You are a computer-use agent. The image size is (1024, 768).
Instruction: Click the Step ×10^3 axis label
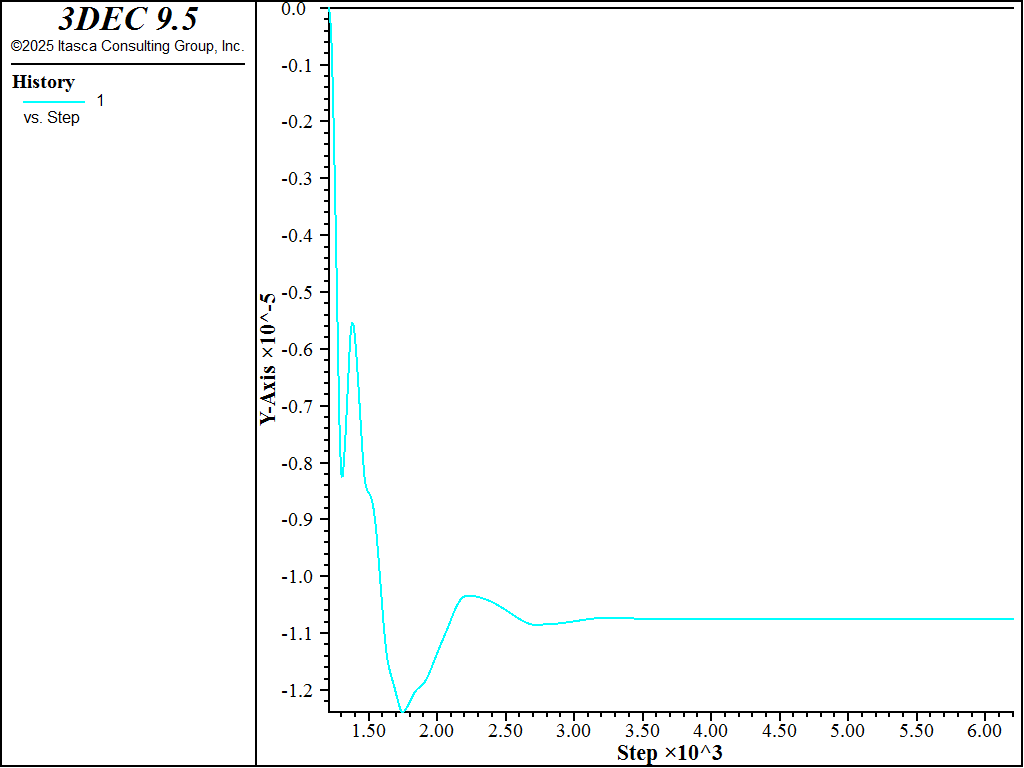669,752
